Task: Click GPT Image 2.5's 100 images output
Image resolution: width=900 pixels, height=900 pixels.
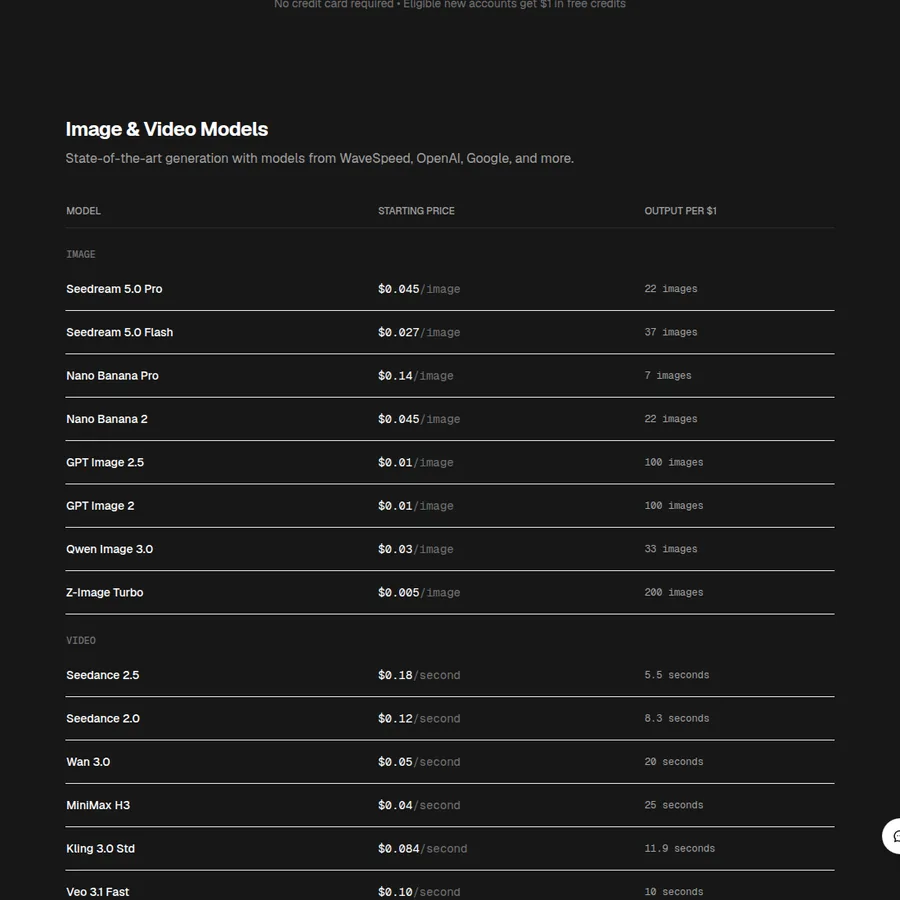Action: coord(674,462)
